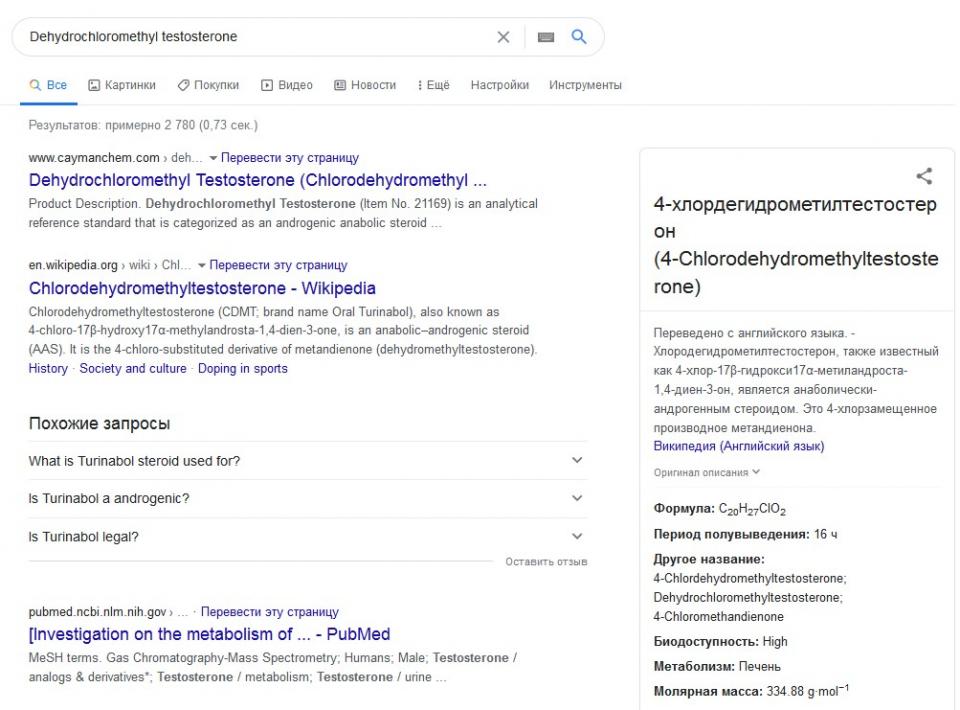Open the Chlorodehydromethyltestosterone Wikipedia result
The height and width of the screenshot is (710, 960).
(x=202, y=289)
